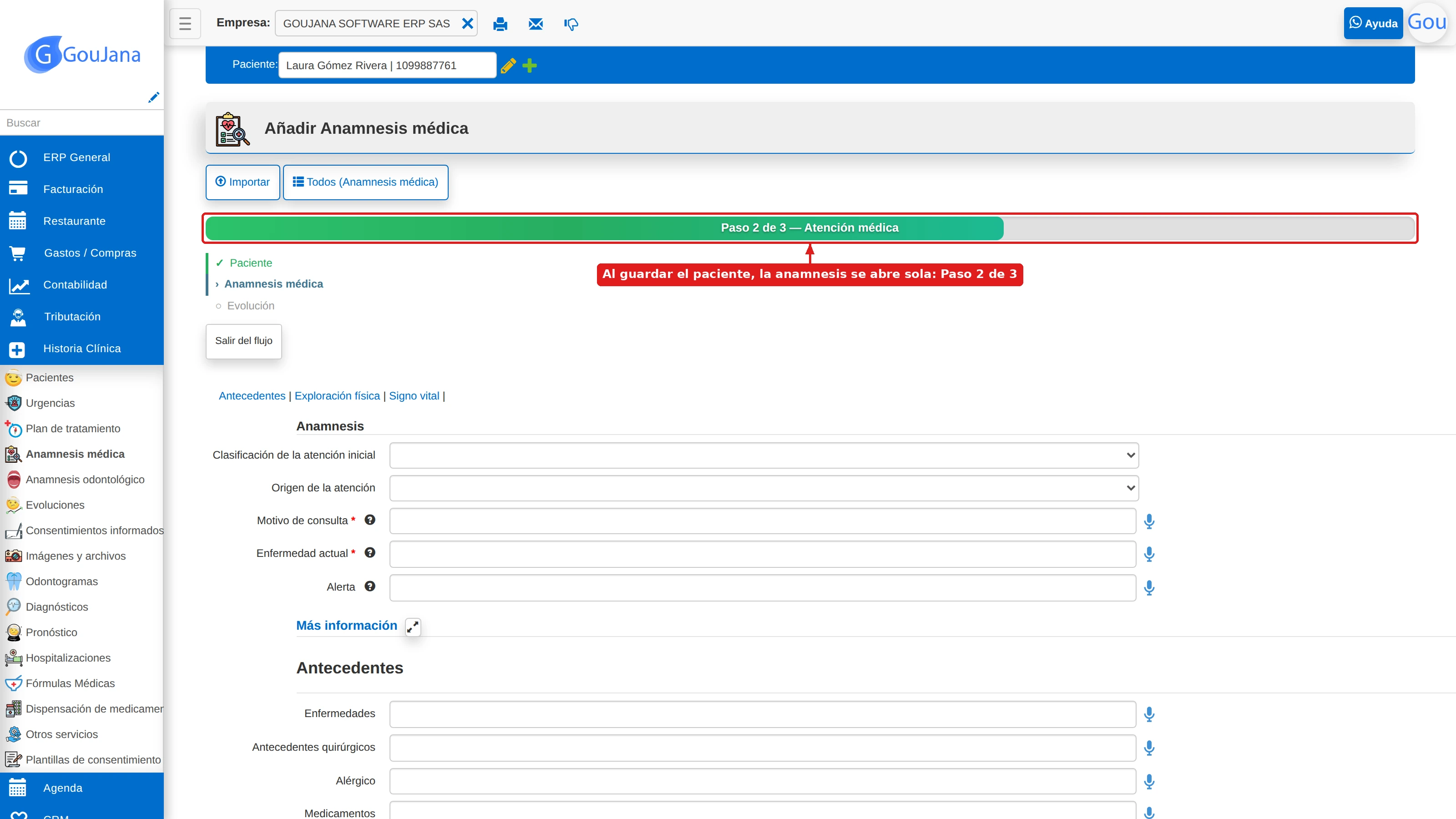The image size is (1456, 819).
Task: Open Origen de la atención dropdown
Action: [763, 488]
